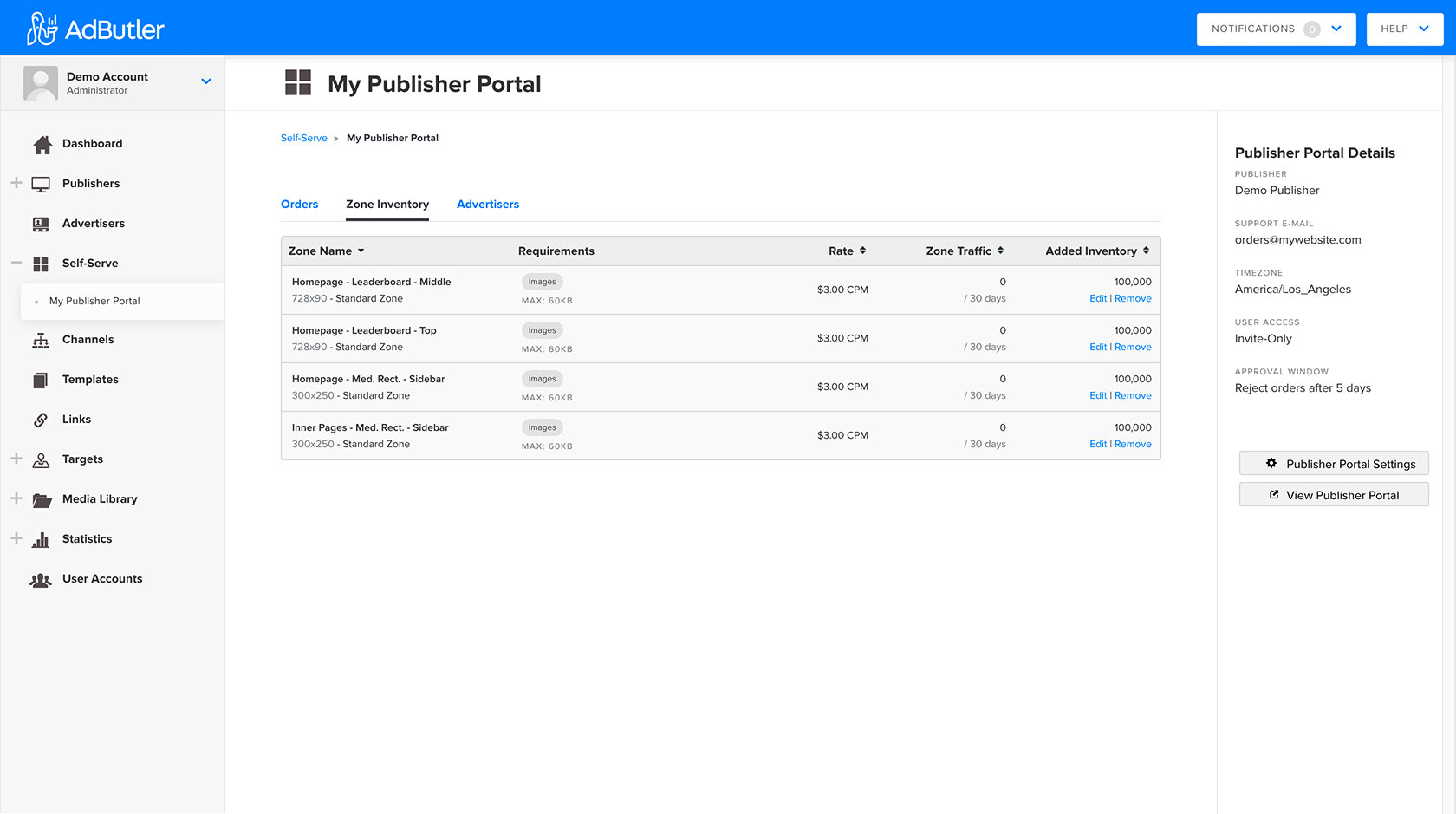Switch to the Orders tab
1456x814 pixels.
point(299,204)
